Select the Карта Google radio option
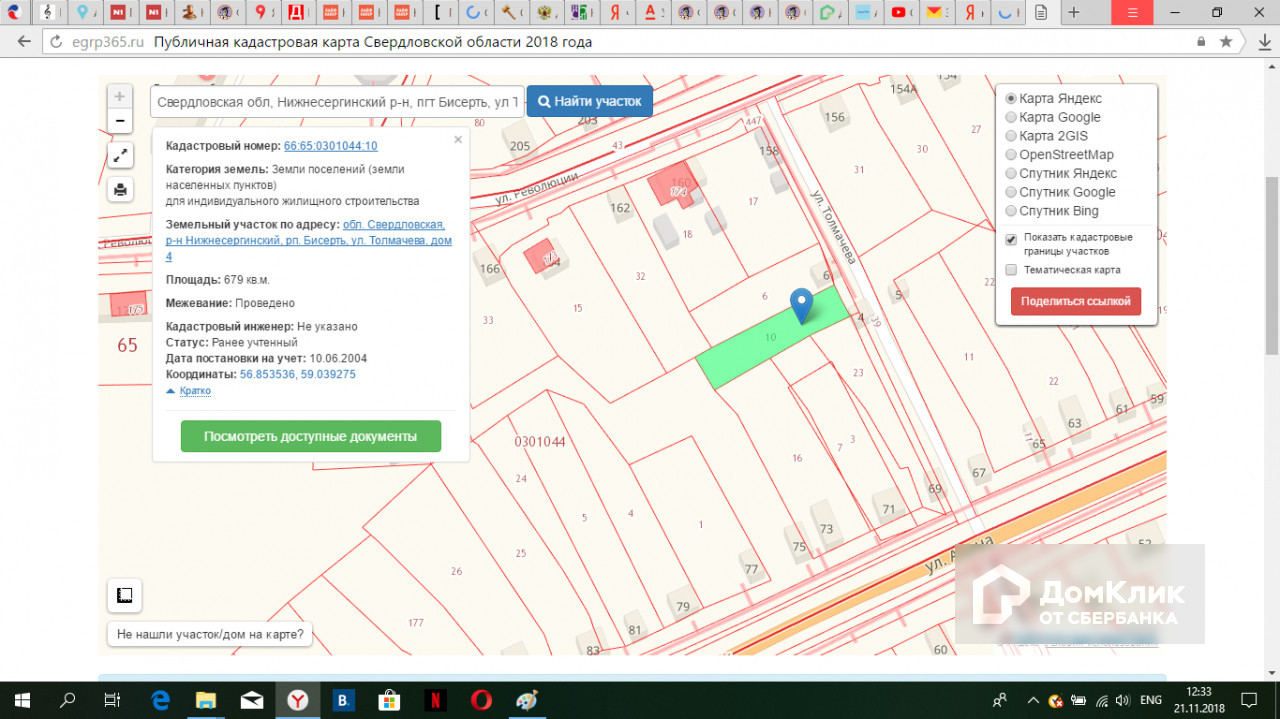 pyautogui.click(x=1011, y=117)
